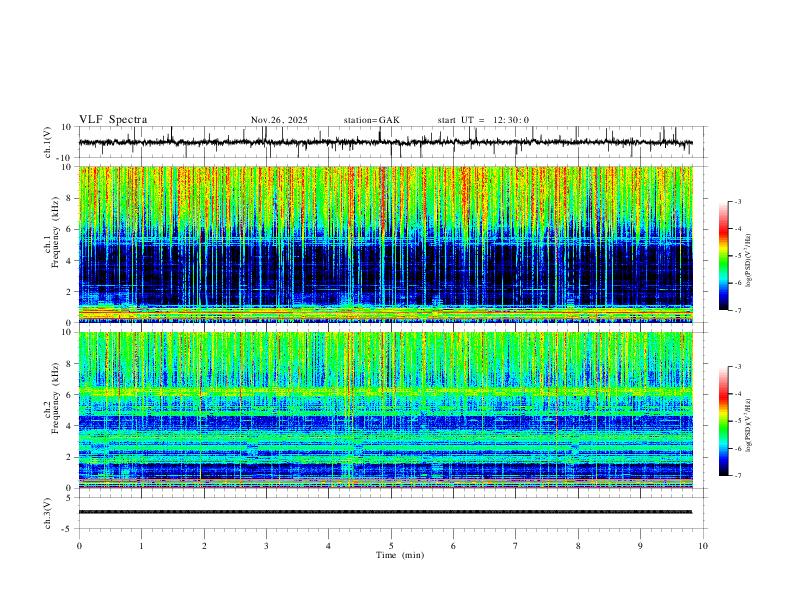
Task: Click the -3 tick on ch.1 colorbar
Action: click(737, 201)
